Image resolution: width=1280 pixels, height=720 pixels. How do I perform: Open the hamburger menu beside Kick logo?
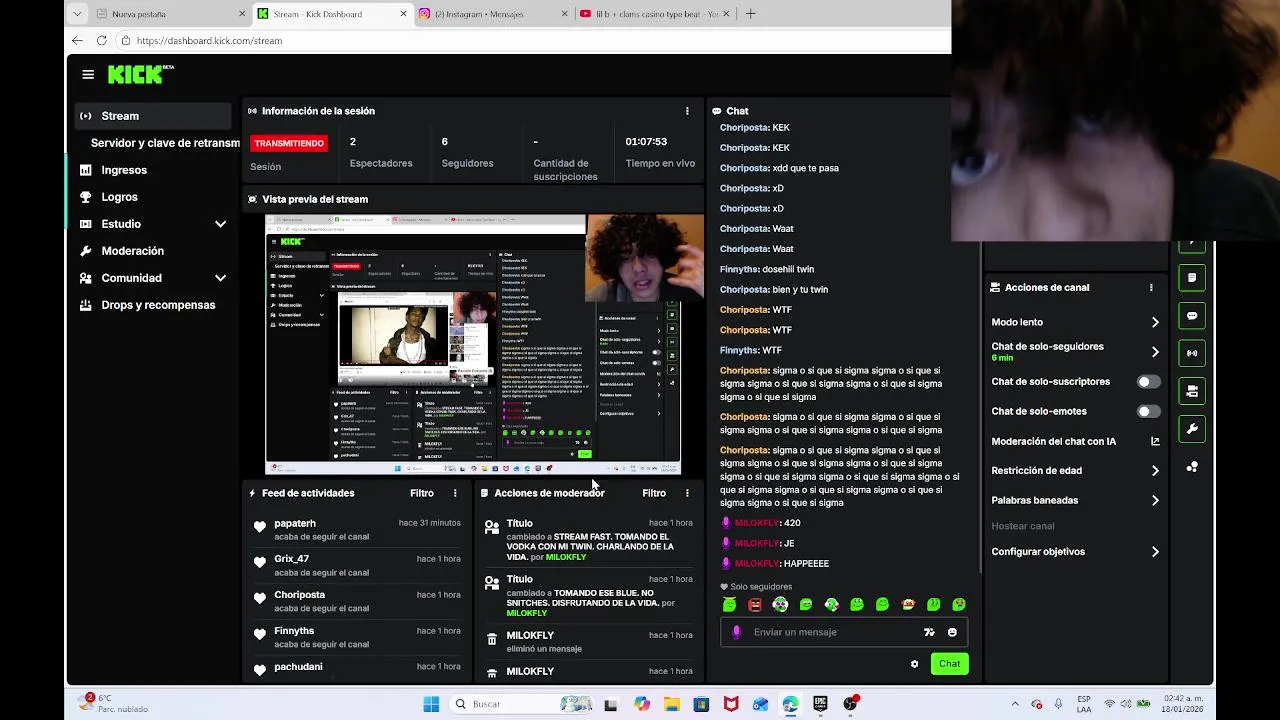click(88, 75)
